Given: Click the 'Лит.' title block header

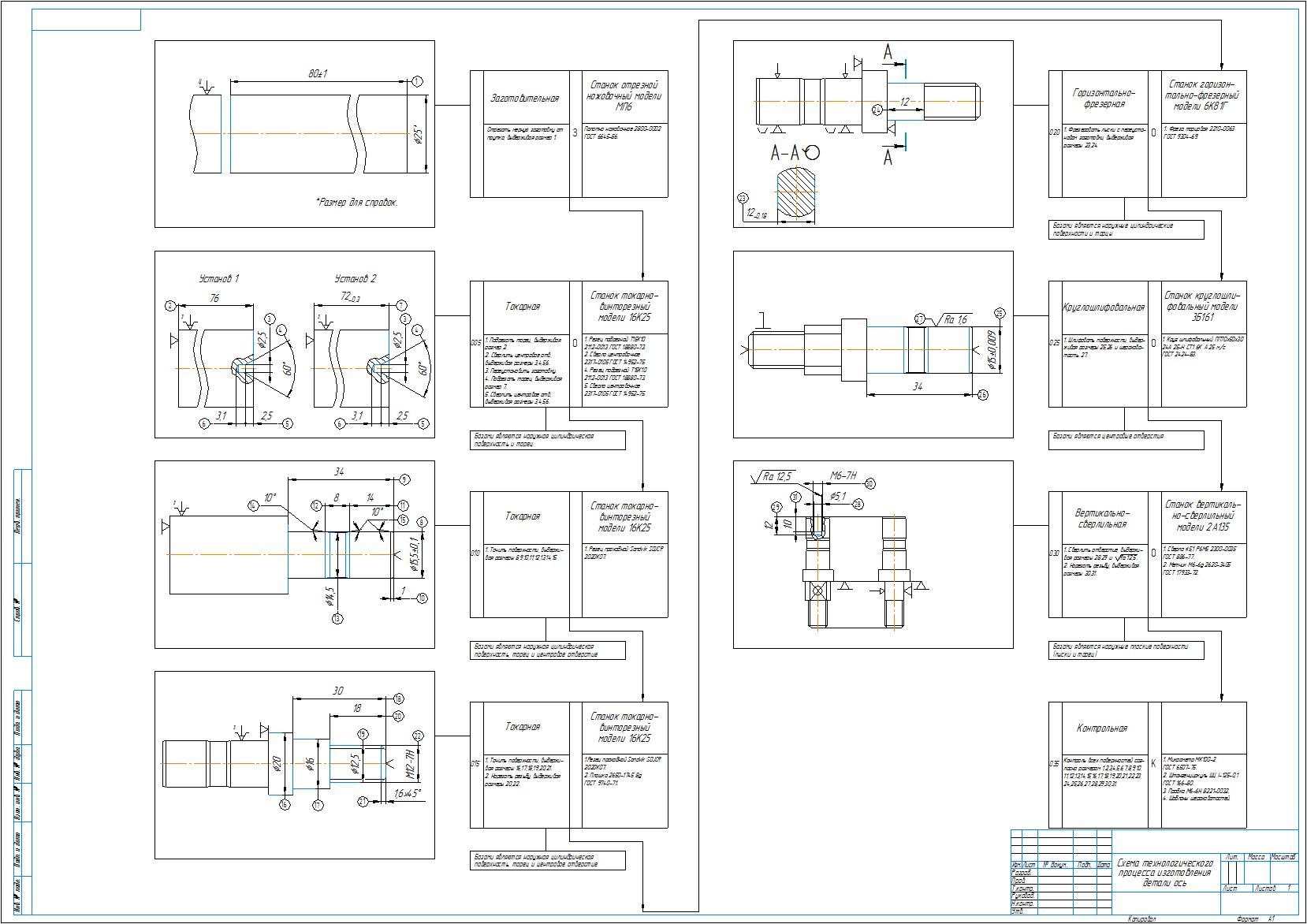Looking at the screenshot, I should [1232, 856].
